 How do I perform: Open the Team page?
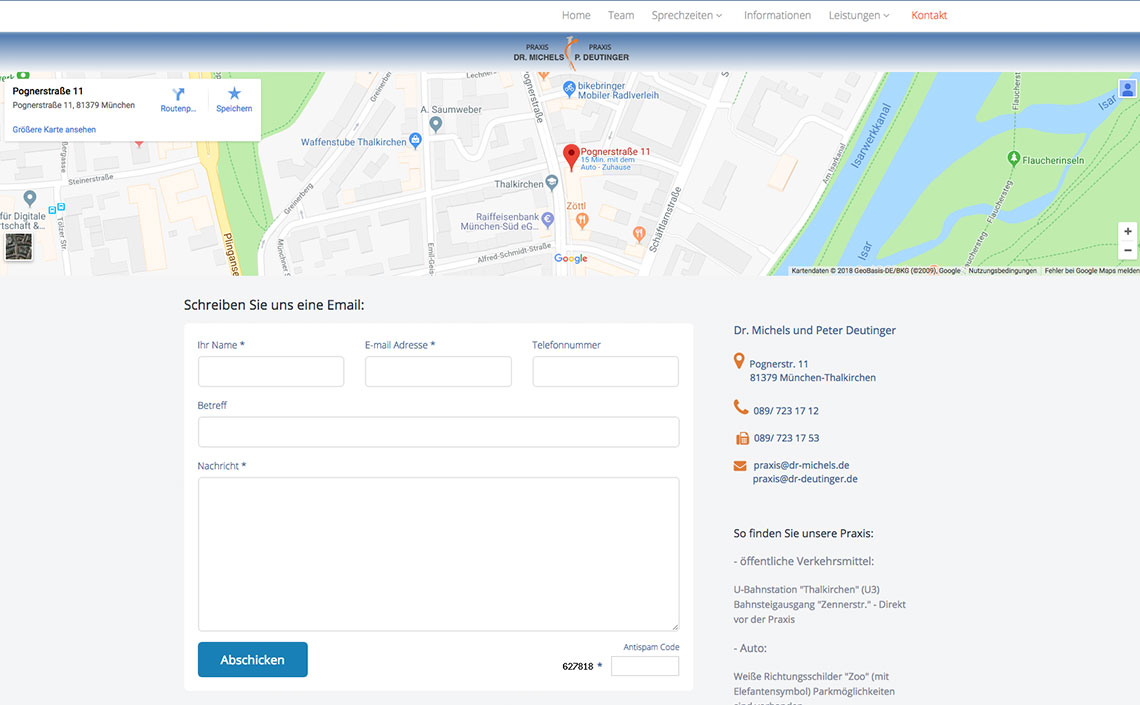tap(621, 15)
